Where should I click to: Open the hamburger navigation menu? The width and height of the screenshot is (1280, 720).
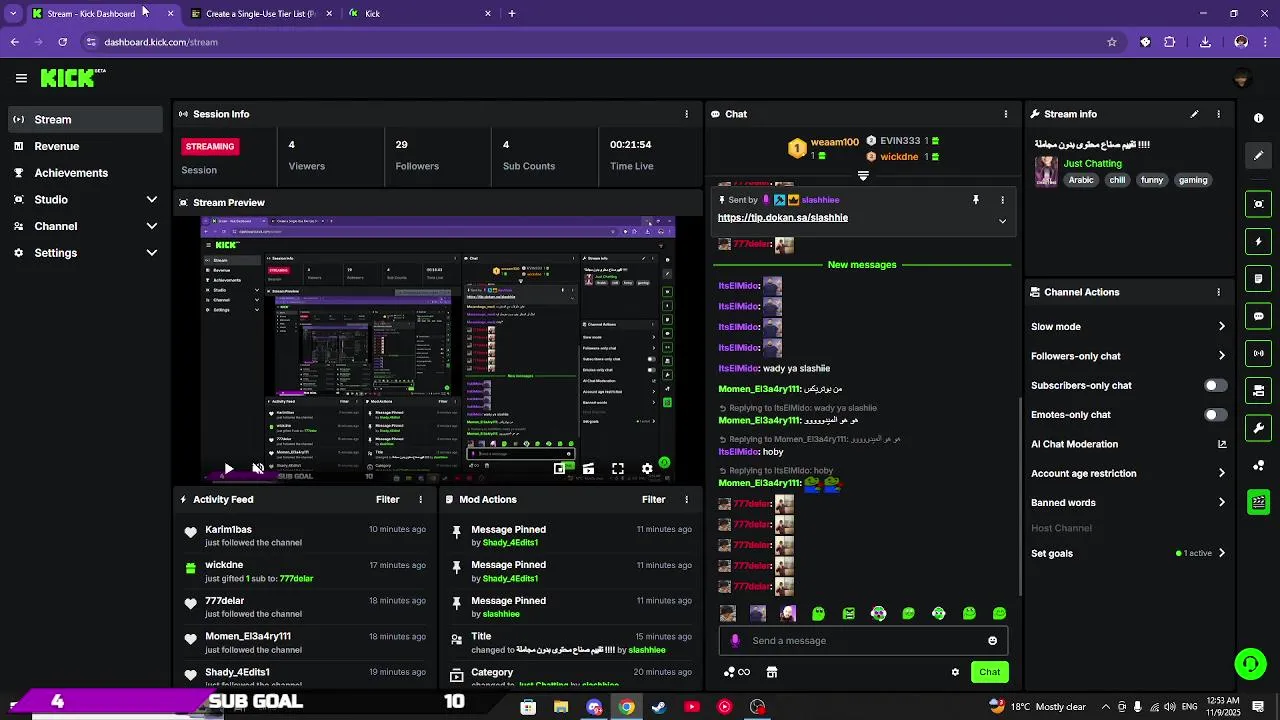(21, 78)
